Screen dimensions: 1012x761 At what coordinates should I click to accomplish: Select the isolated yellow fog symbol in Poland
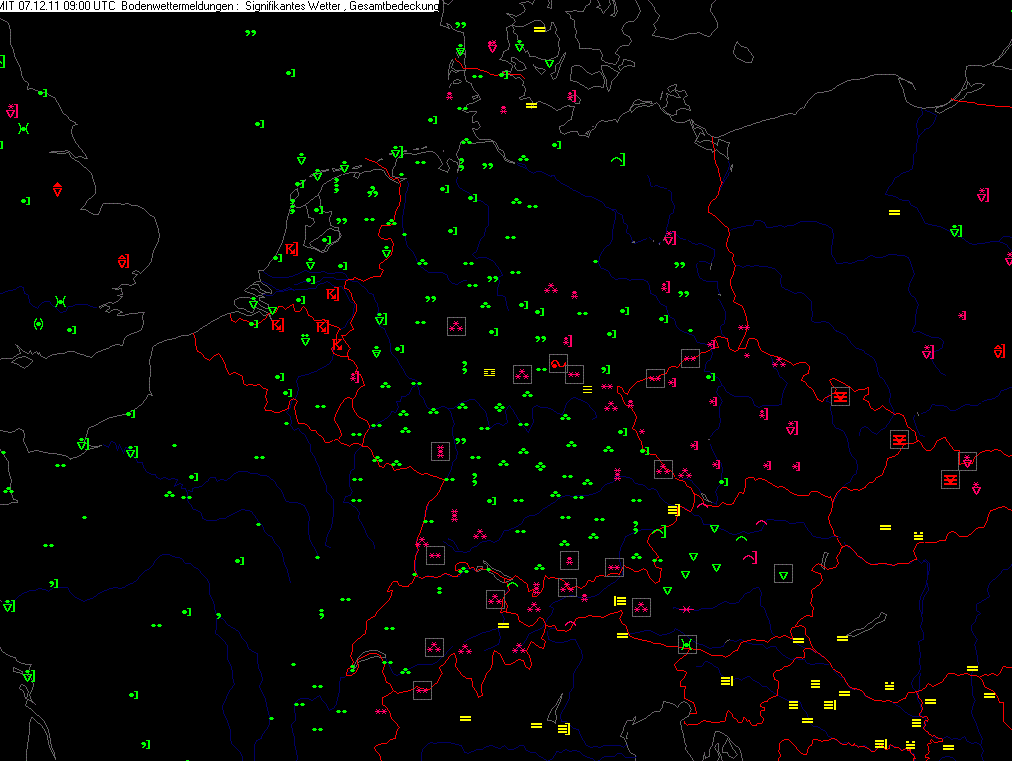click(894, 212)
